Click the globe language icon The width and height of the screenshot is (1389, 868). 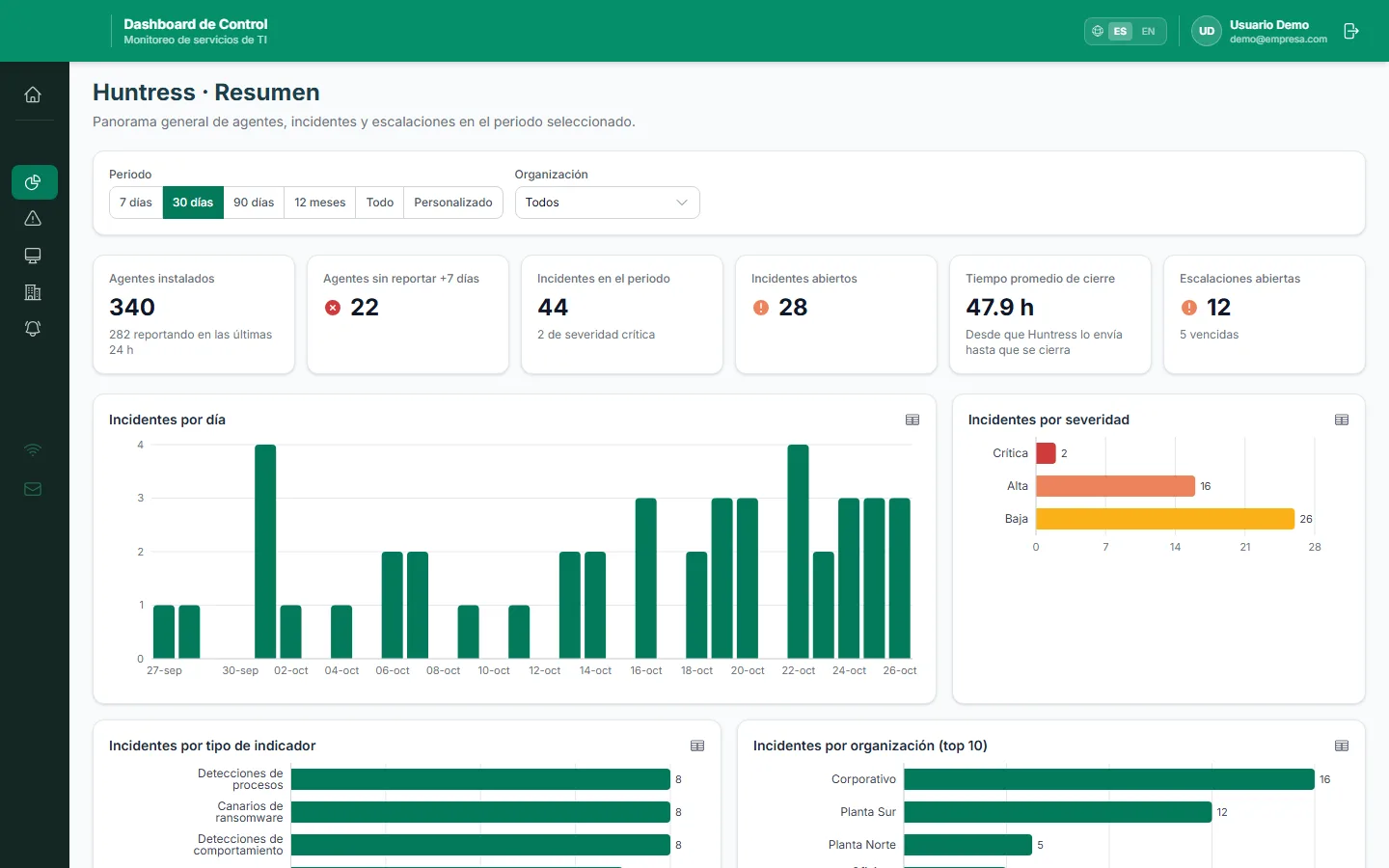pyautogui.click(x=1097, y=31)
